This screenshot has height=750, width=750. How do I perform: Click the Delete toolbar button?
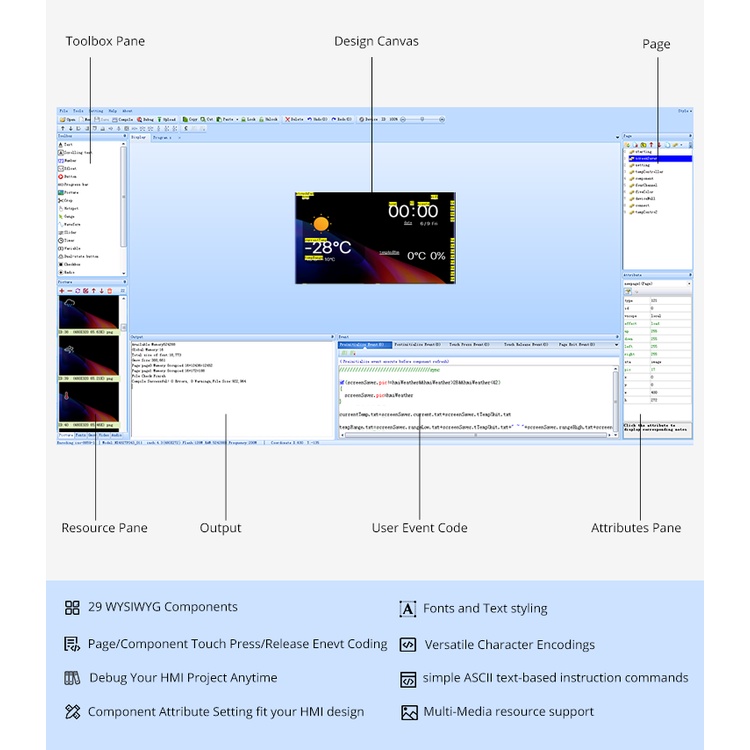coord(295,119)
